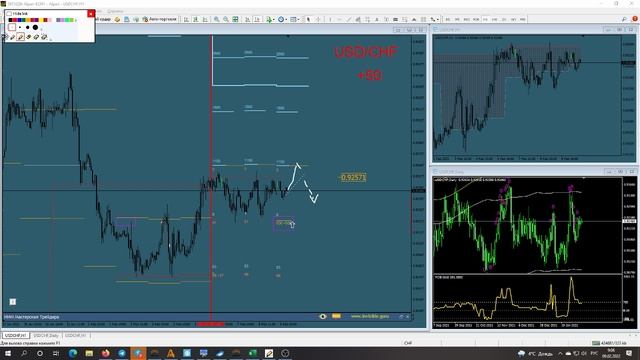Screen dimensions: 640x360
Task: Switch timeframe to M5
Action: click(457, 19)
